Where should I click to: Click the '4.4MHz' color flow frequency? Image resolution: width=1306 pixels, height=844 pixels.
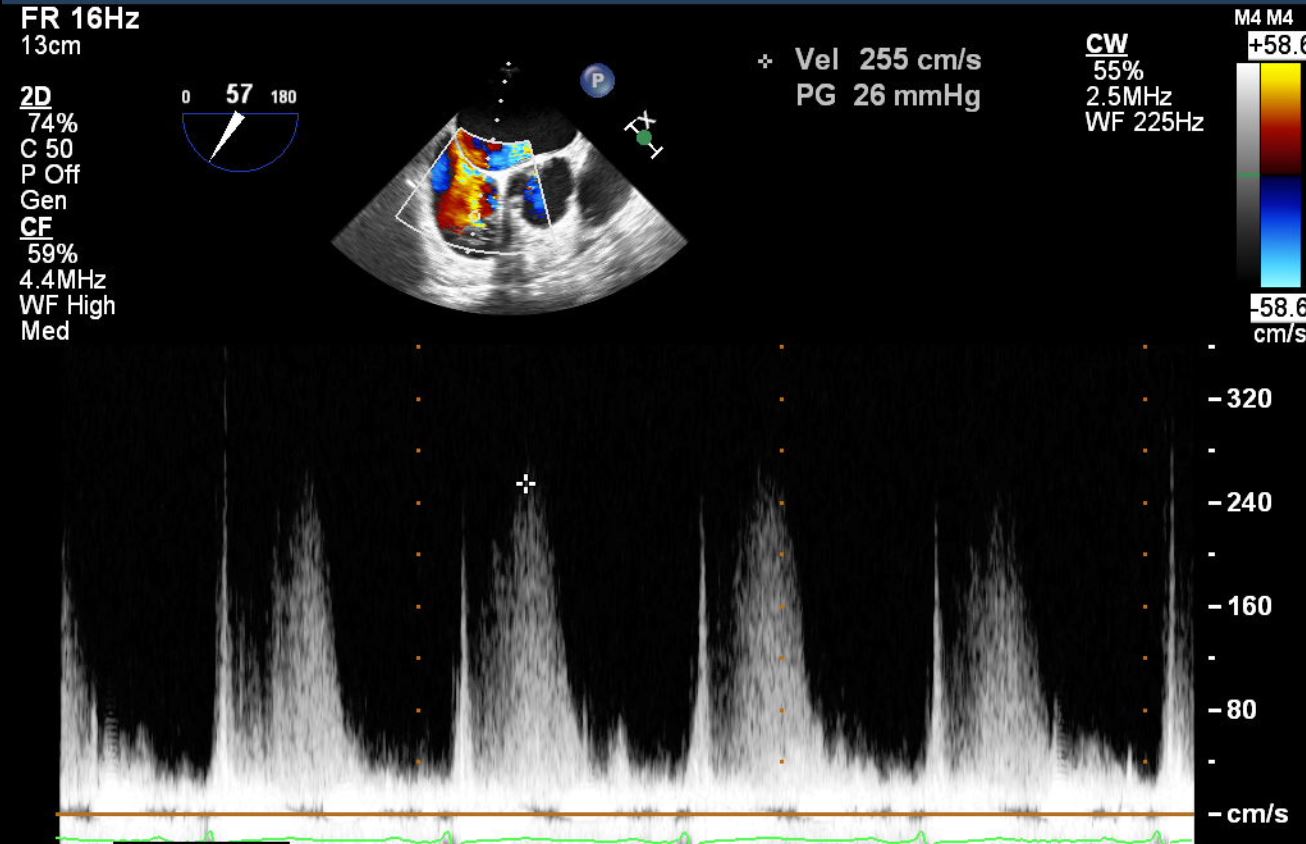62,279
